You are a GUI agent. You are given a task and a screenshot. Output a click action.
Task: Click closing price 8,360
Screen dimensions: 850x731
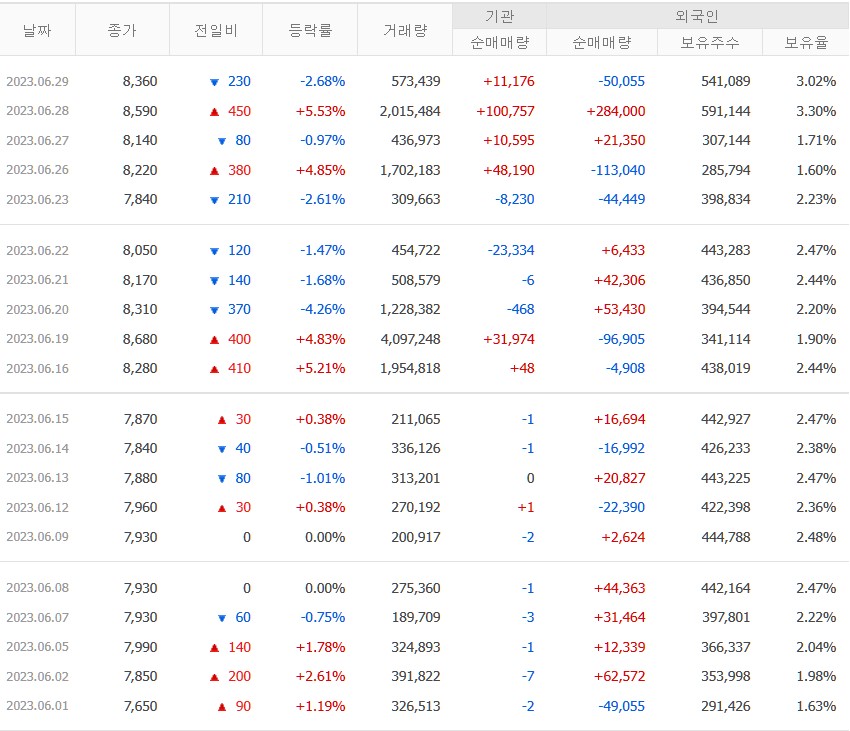(x=140, y=81)
